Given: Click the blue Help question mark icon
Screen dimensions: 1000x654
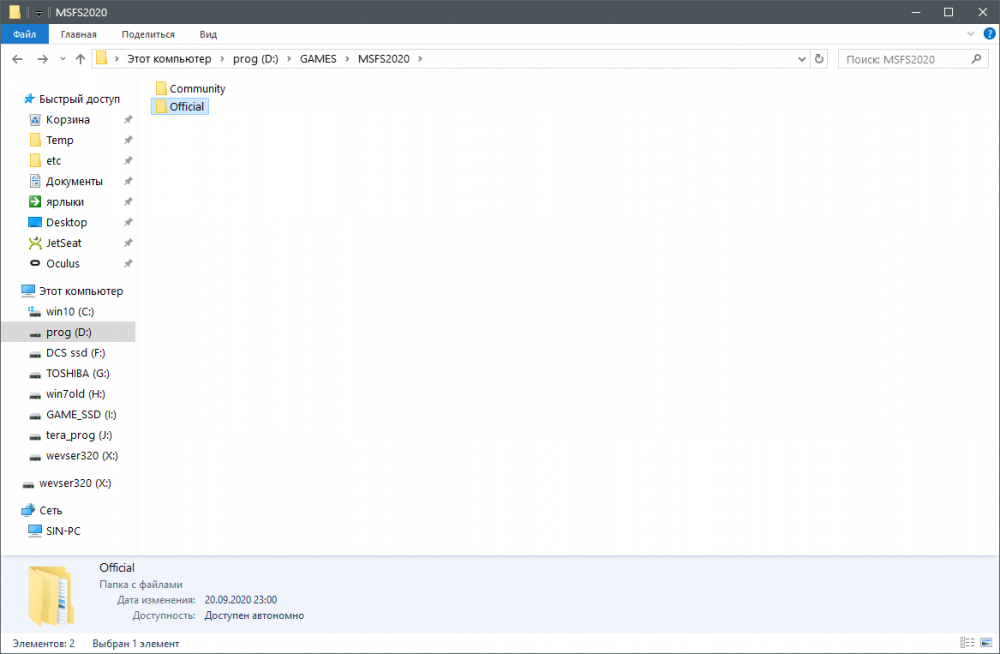Looking at the screenshot, I should (x=988, y=33).
